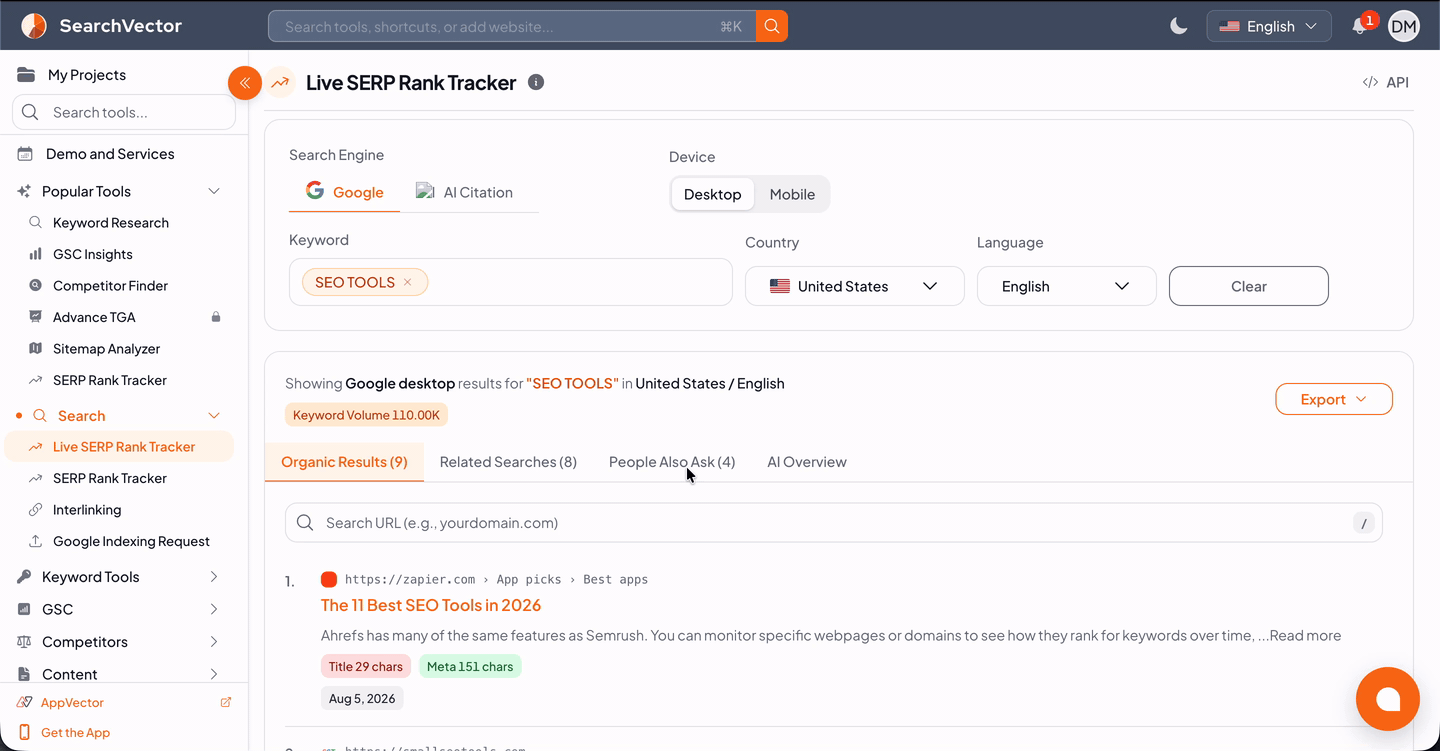Toggle dark mode moon icon
The width and height of the screenshot is (1440, 751).
click(1179, 26)
